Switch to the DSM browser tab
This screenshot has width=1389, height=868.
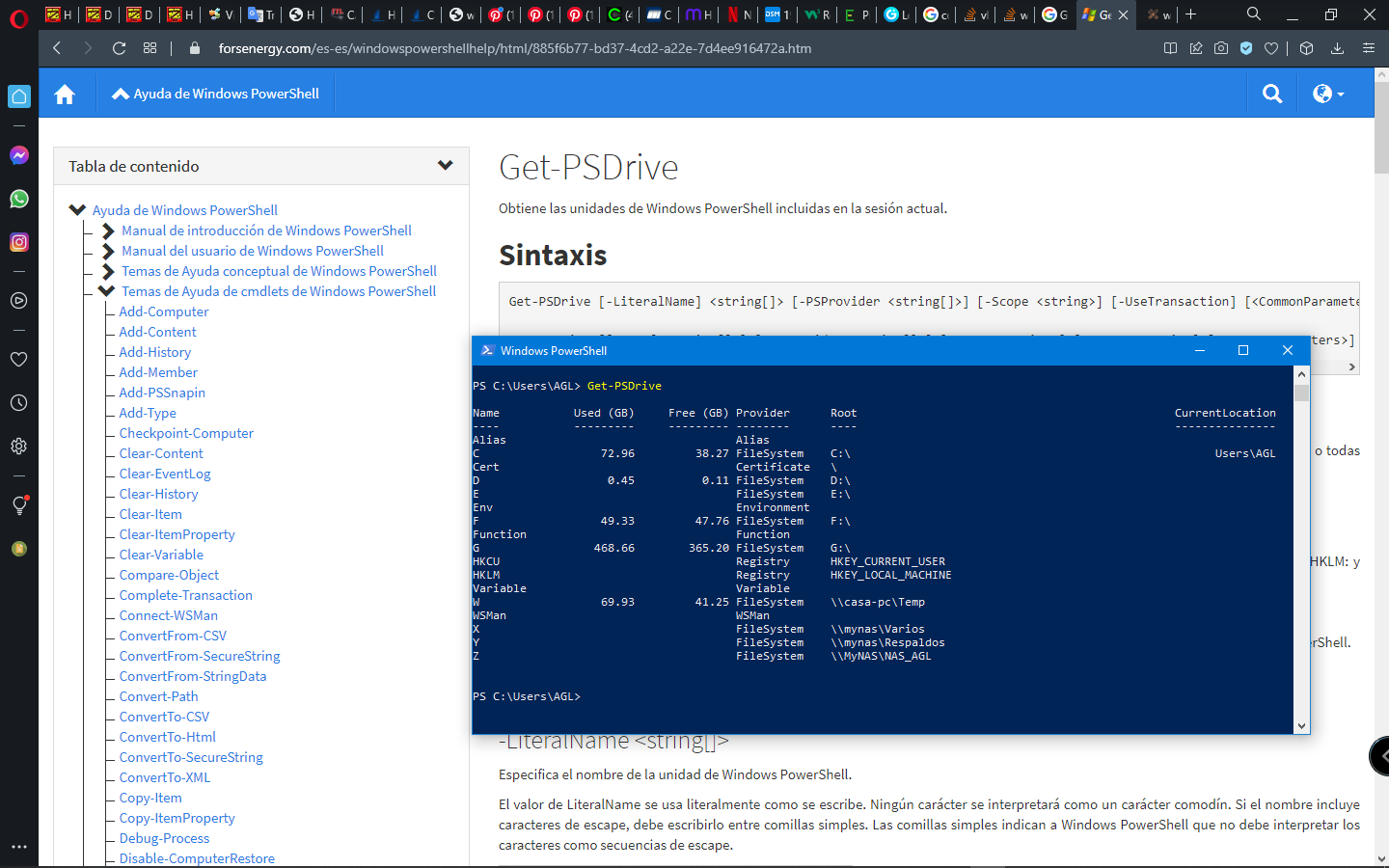pyautogui.click(x=777, y=14)
